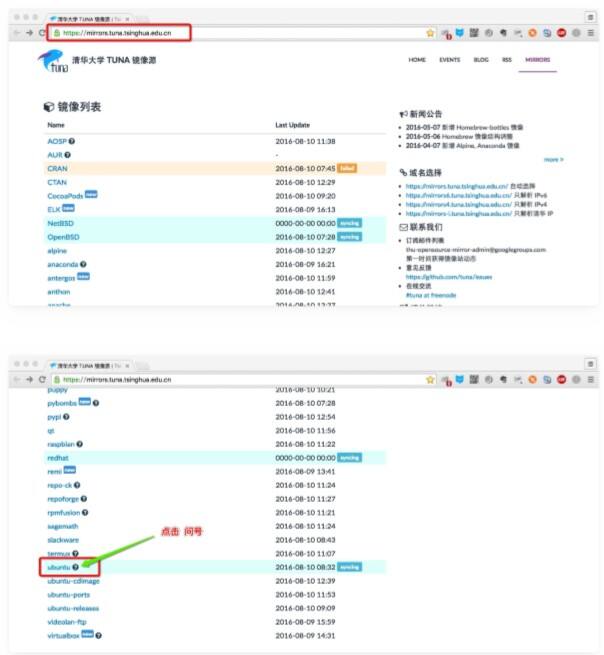Open the sagemath mirror link
Viewport: 604px width, 655px height.
[x=63, y=526]
